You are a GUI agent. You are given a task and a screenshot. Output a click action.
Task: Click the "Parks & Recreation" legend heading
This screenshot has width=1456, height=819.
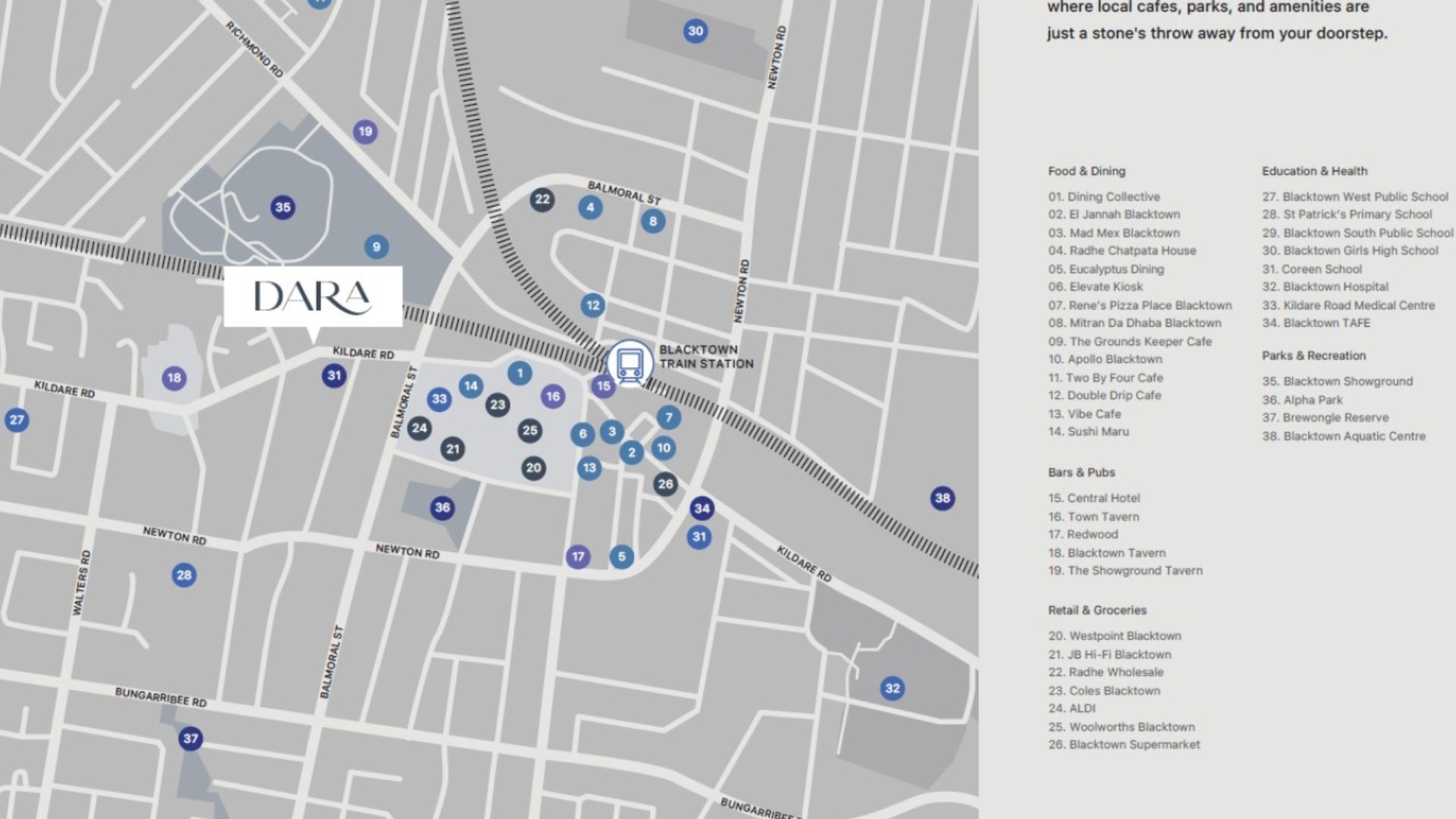point(1313,356)
